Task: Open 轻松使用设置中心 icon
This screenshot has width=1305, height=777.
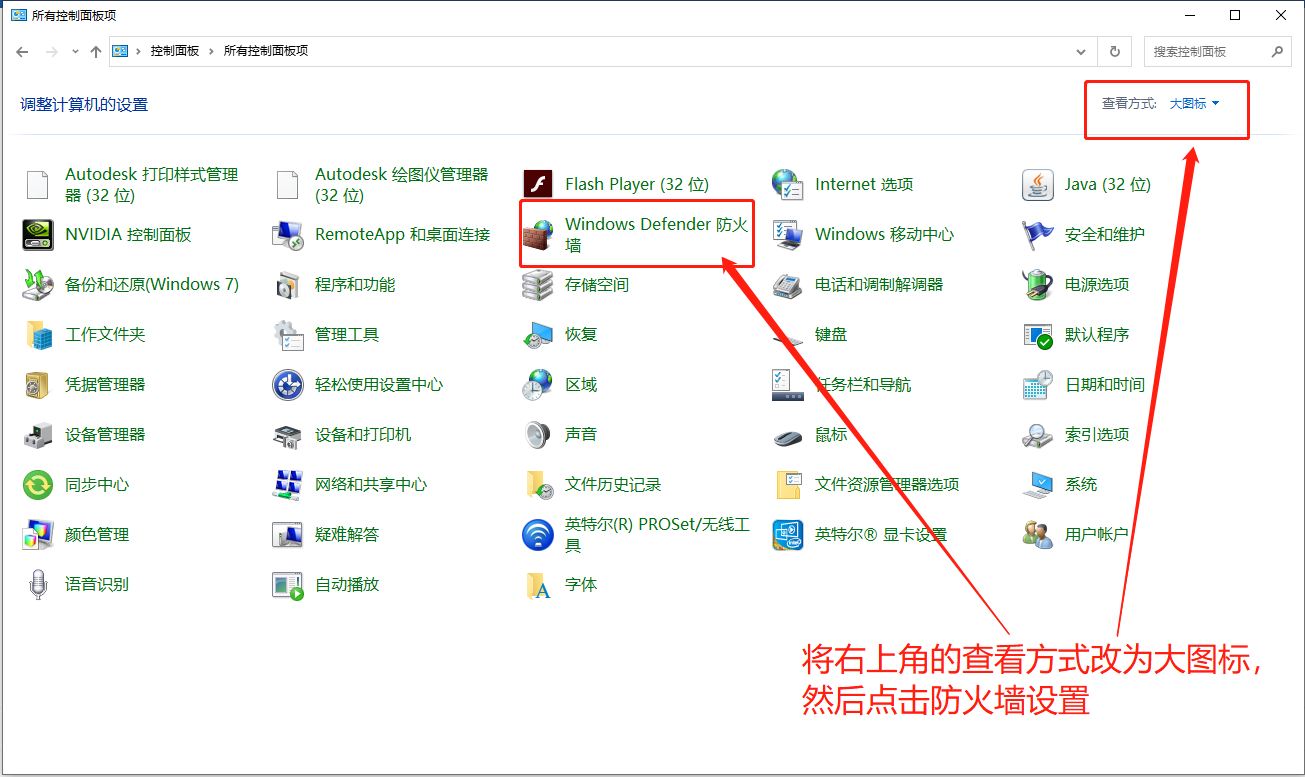Action: 287,385
